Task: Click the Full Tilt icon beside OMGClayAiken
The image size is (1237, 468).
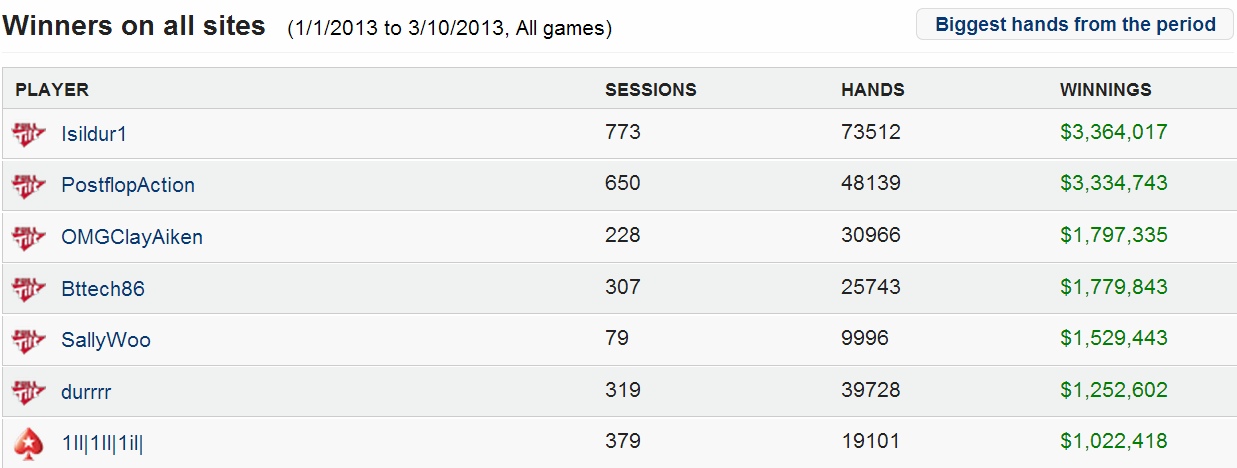Action: click(29, 237)
